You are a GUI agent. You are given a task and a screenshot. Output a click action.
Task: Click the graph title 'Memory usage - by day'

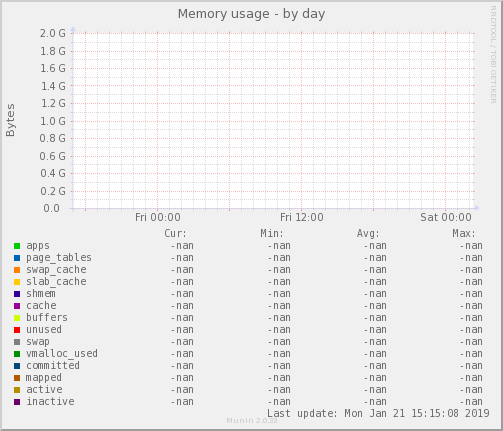click(x=251, y=14)
